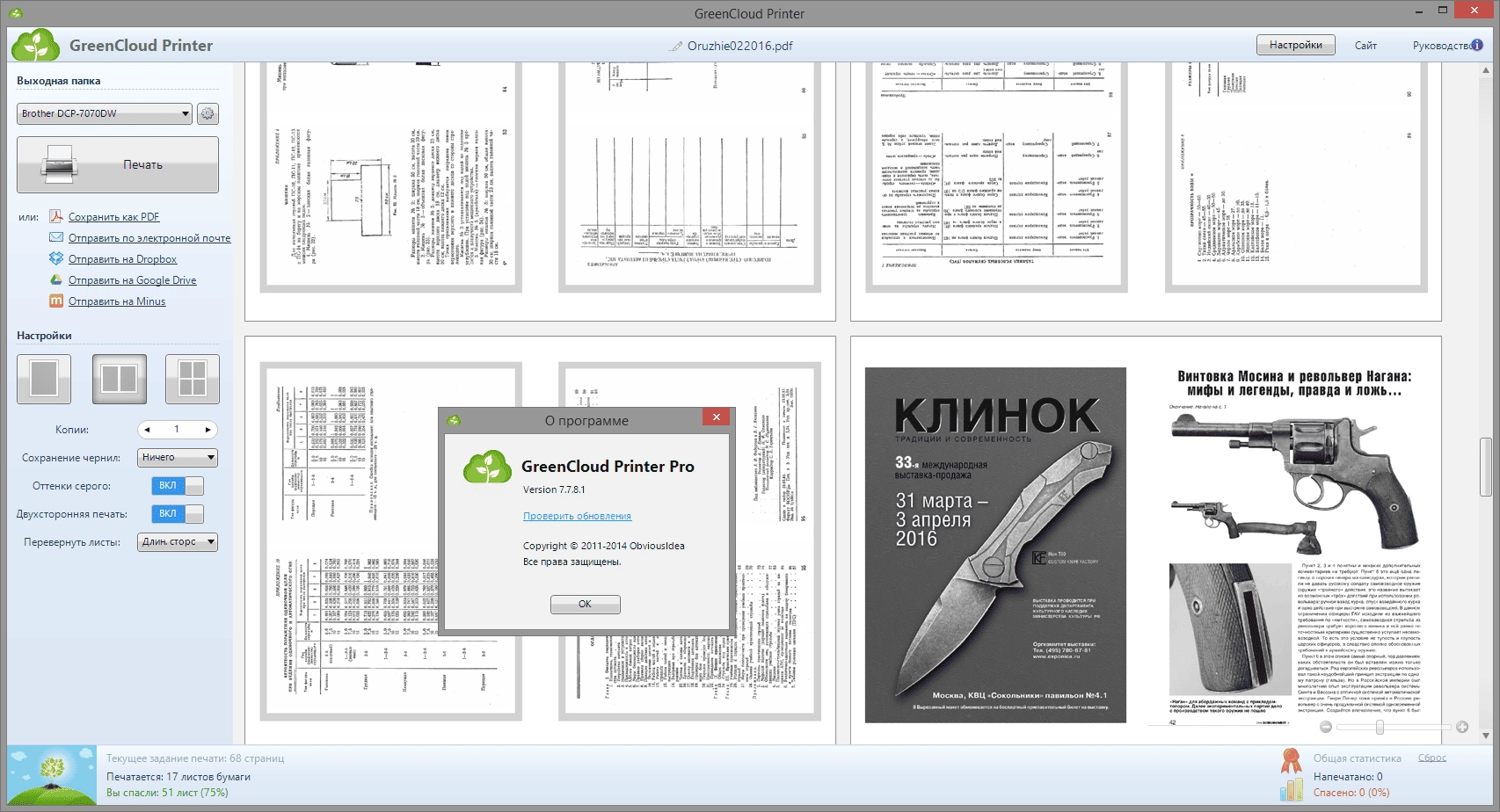Click the Google Drive icon
The image size is (1500, 812).
56,279
